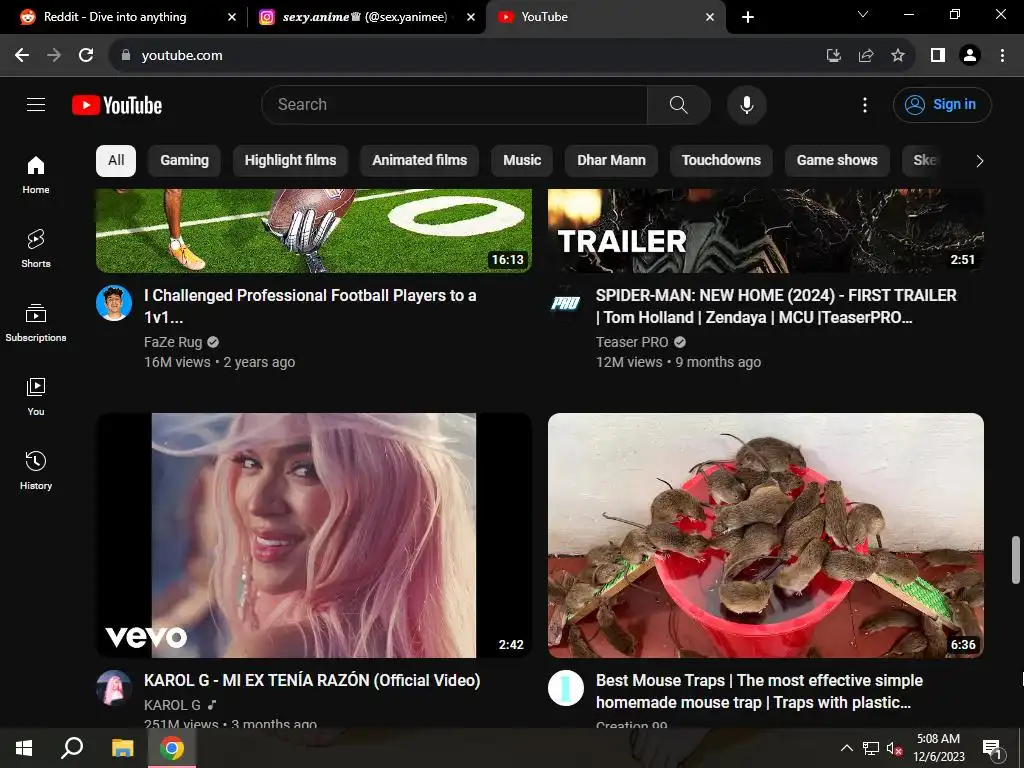
Task: Open network status tray icon
Action: pos(871,748)
